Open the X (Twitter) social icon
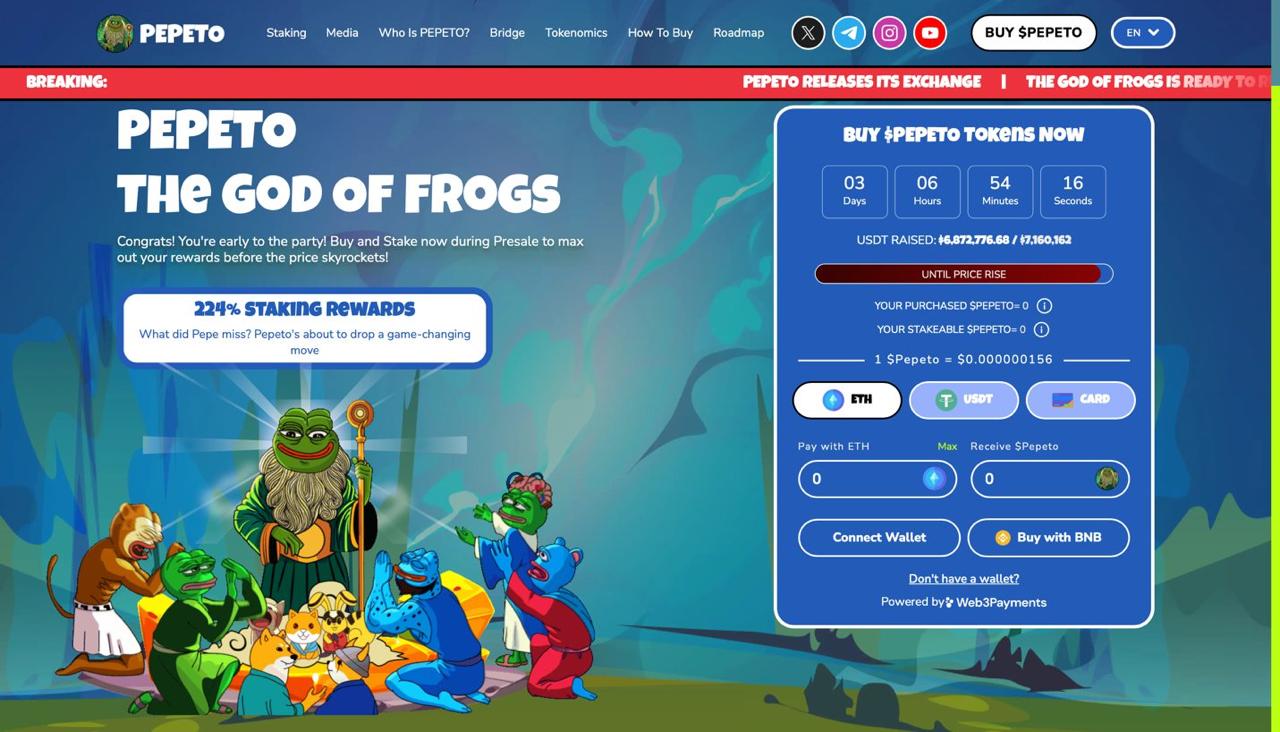Image resolution: width=1280 pixels, height=732 pixels. [x=808, y=33]
